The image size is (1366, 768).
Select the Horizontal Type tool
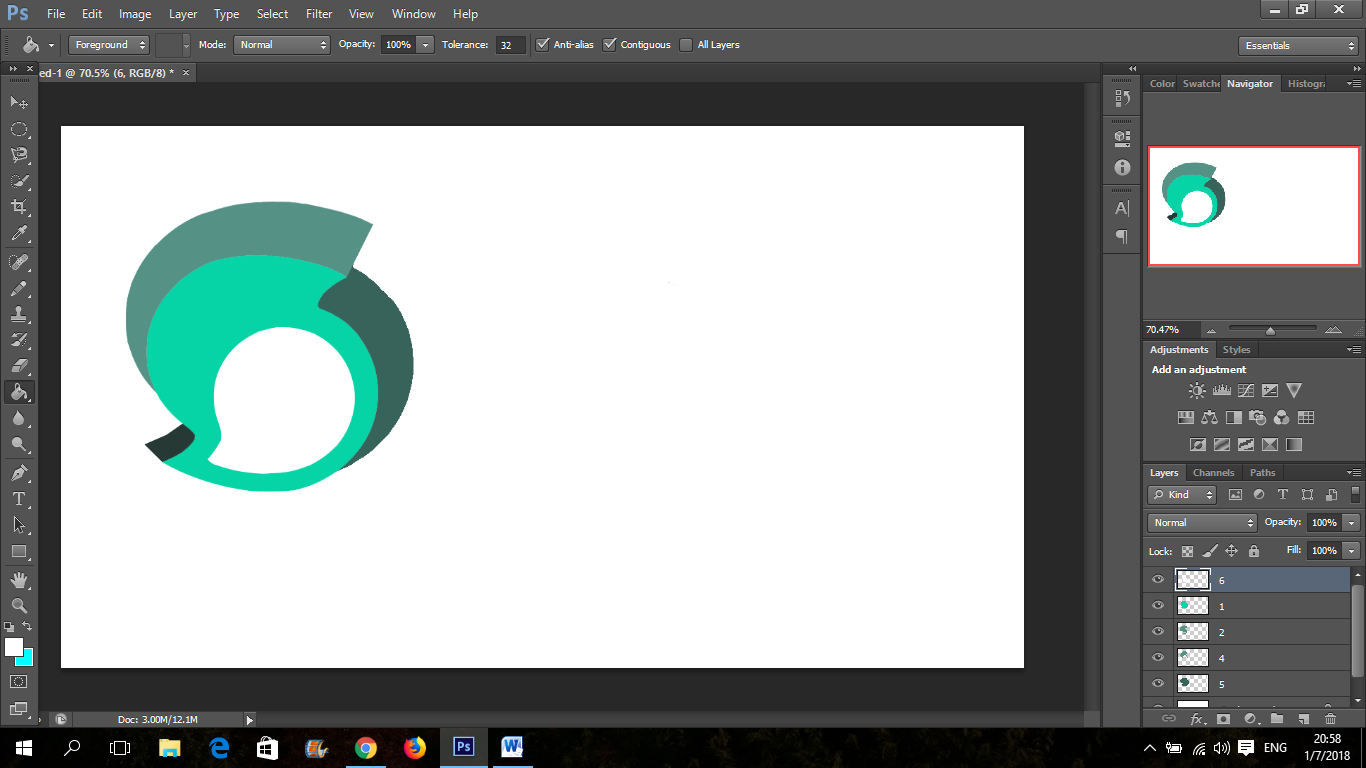point(19,498)
